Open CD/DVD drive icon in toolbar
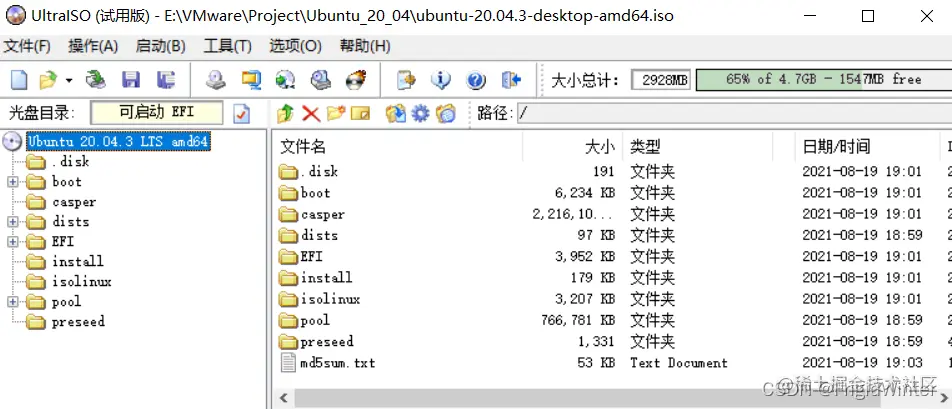The width and height of the screenshot is (952, 409). (x=95, y=79)
